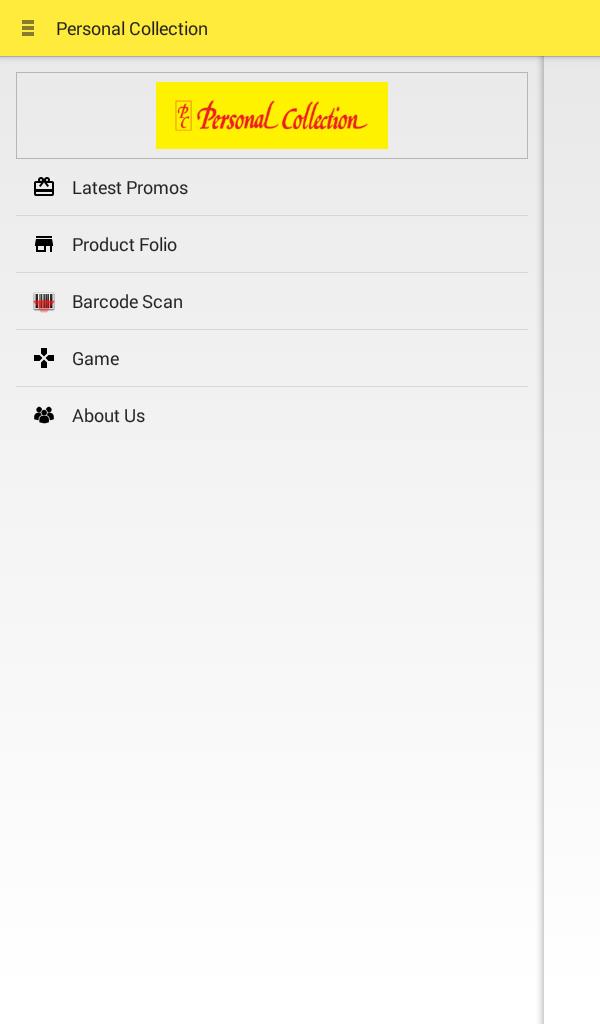Show the About Us page label
The image size is (600, 1024).
coord(108,416)
